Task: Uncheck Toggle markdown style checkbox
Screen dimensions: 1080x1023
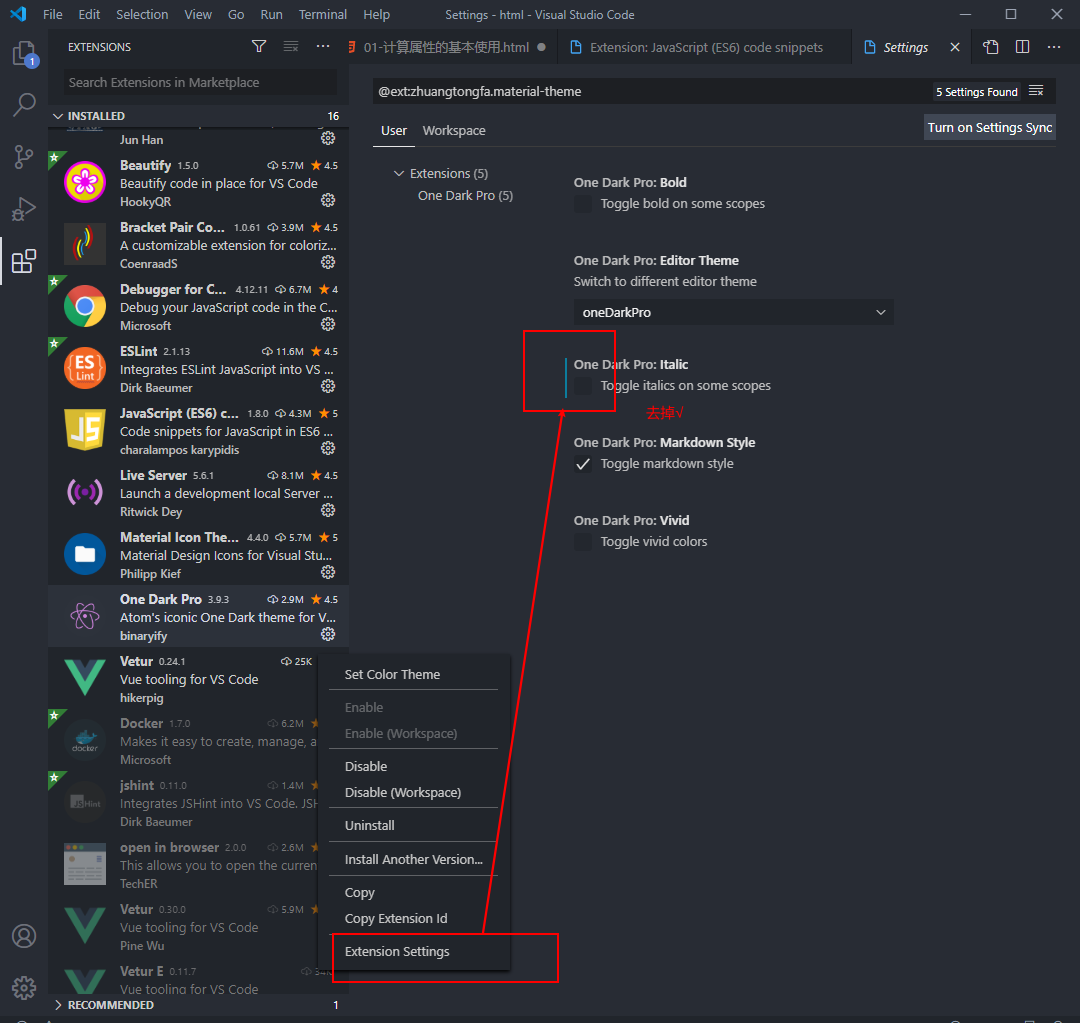Action: [583, 464]
